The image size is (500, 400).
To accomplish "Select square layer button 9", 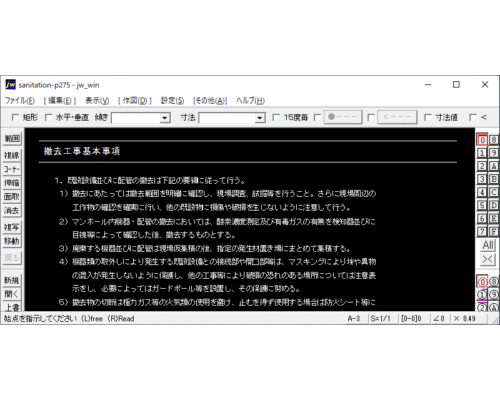I will tap(494, 153).
